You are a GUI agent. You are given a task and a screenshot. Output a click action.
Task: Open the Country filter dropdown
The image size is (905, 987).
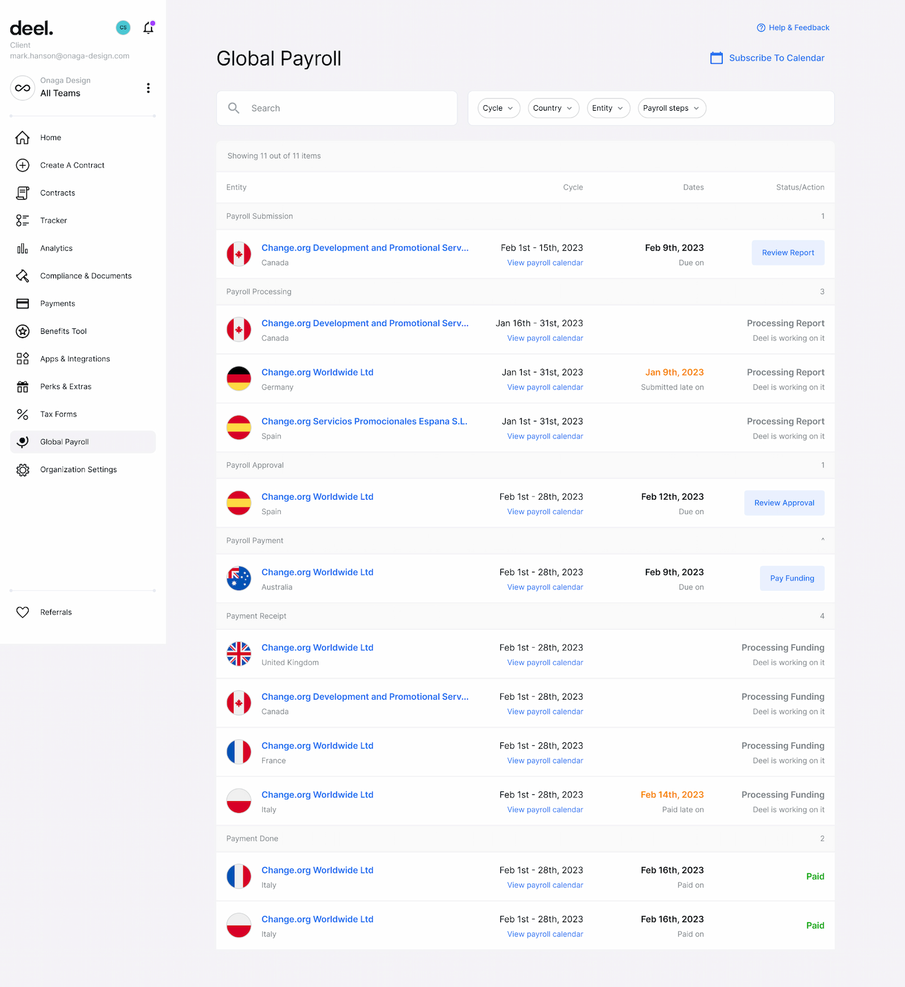[553, 108]
